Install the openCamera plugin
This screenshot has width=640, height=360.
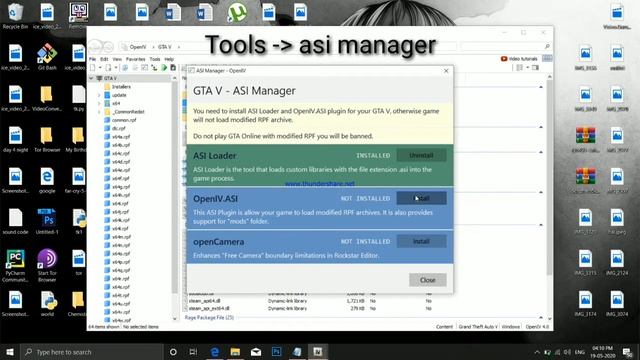tap(421, 241)
